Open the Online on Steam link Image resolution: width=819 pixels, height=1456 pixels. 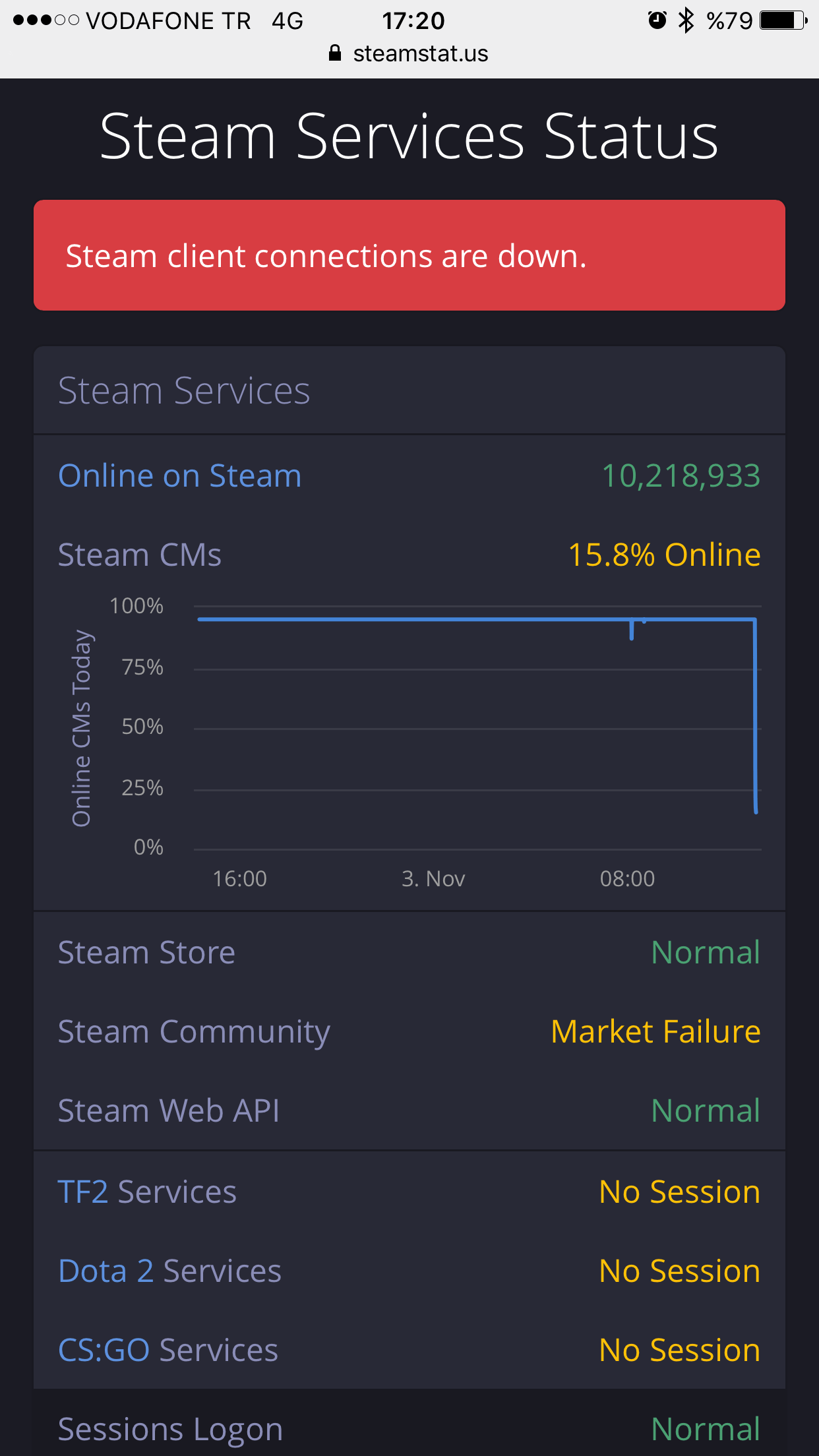179,475
